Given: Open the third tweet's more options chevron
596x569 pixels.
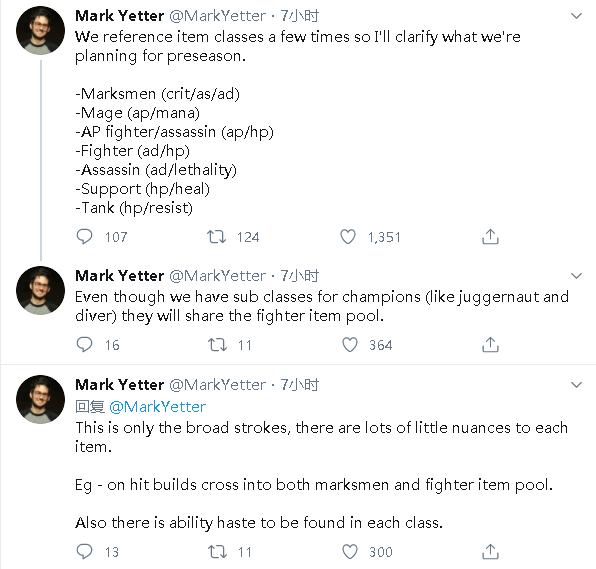Looking at the screenshot, I should coord(577,385).
